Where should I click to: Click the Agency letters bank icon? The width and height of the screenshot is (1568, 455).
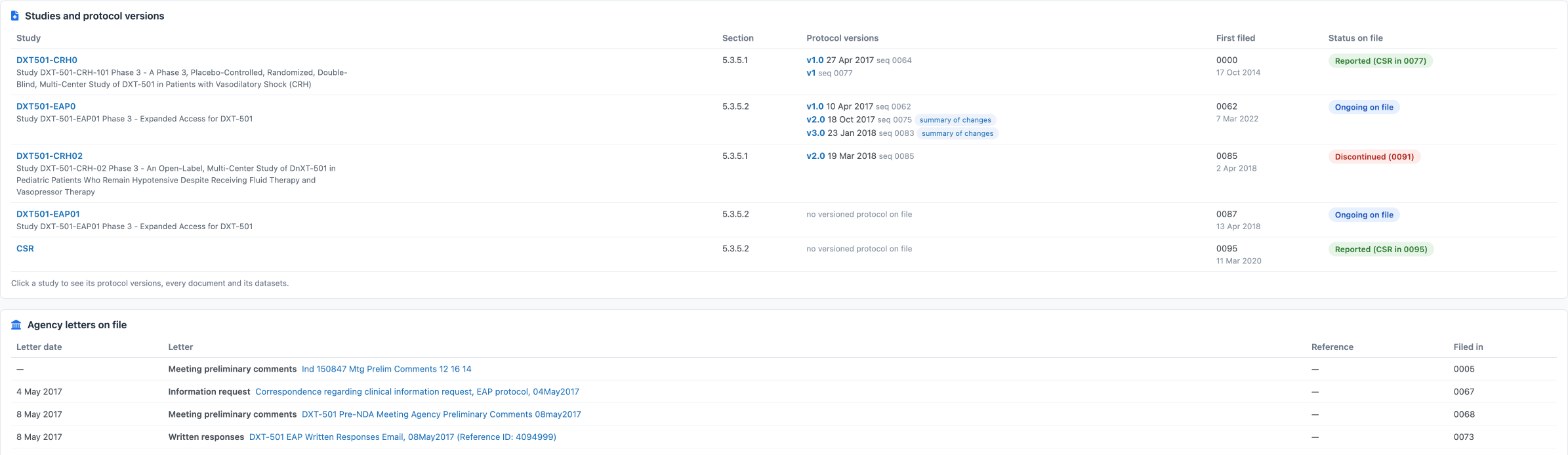coord(16,325)
